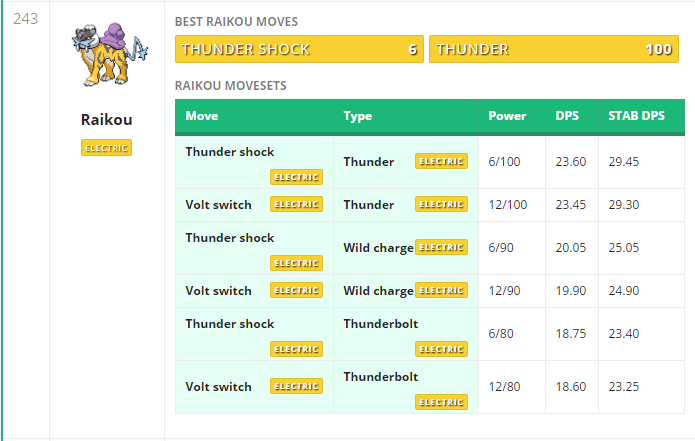Click Electric badge beside Thunder, 6/100 row

(441, 161)
